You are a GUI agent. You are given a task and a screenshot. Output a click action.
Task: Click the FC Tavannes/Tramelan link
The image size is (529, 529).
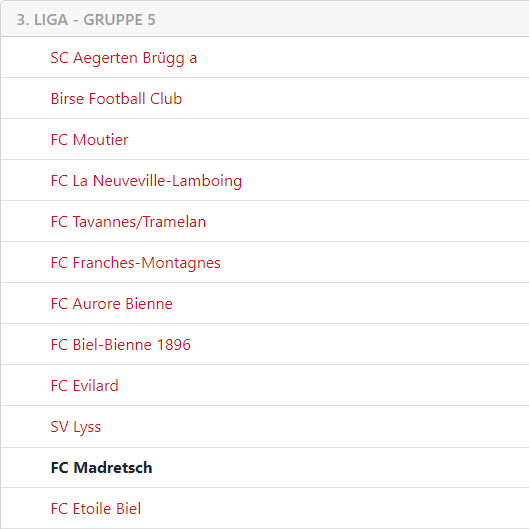point(128,222)
